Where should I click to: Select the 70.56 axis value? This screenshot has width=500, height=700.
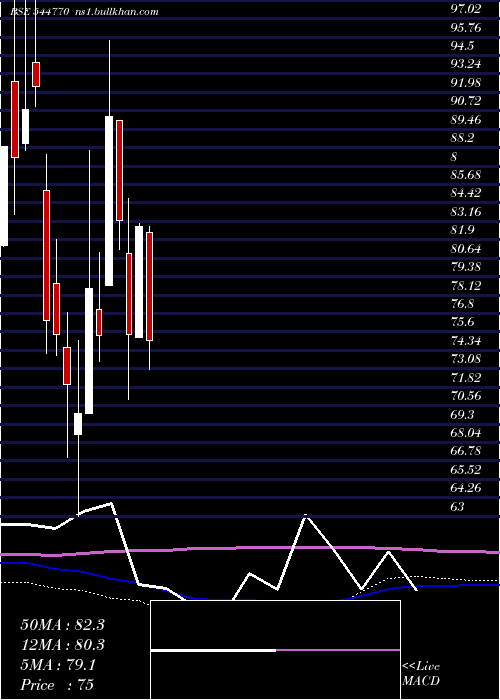pos(466,396)
